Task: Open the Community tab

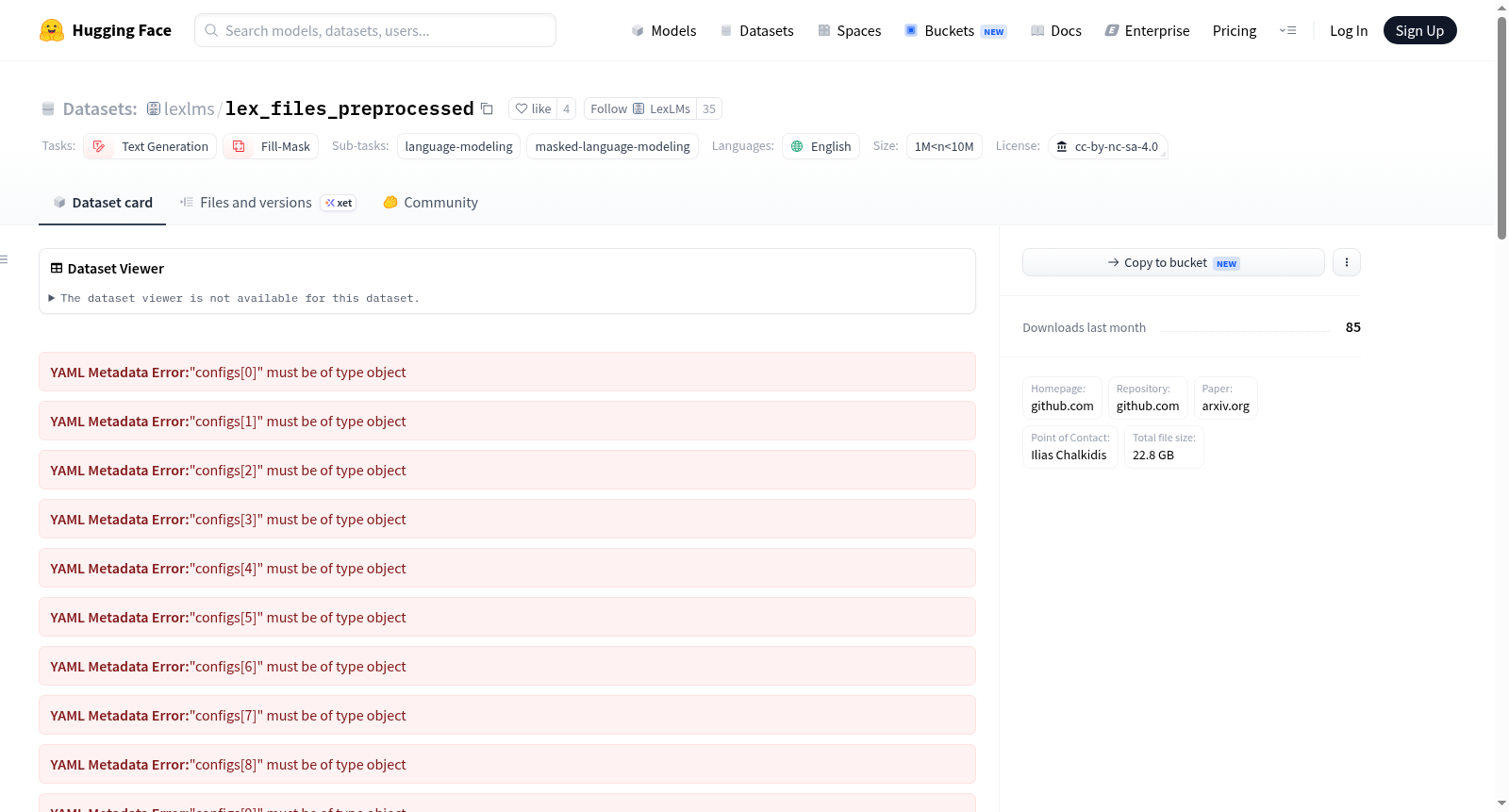Action: point(430,203)
